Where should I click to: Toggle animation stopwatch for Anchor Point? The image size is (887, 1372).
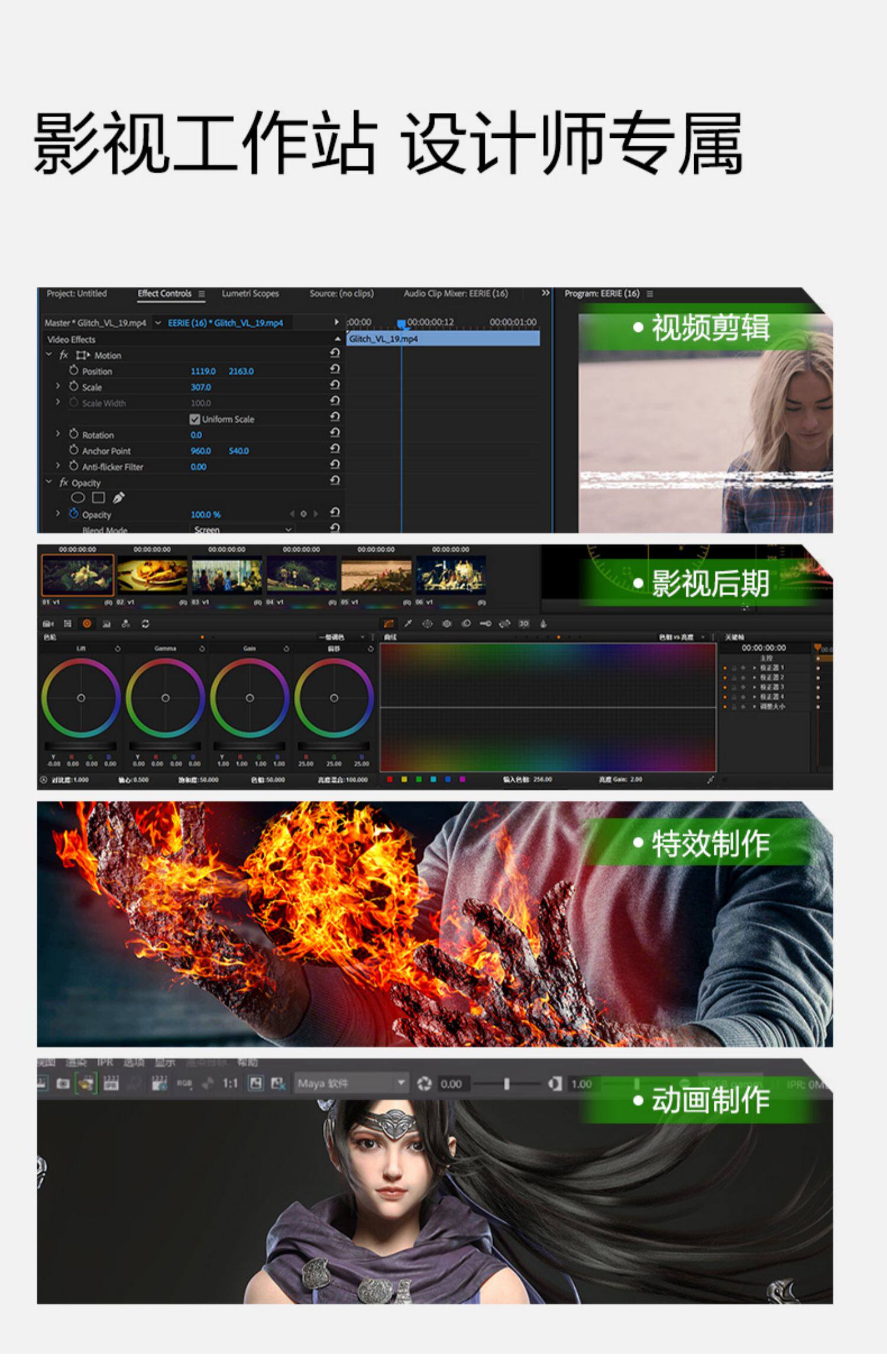coord(73,450)
